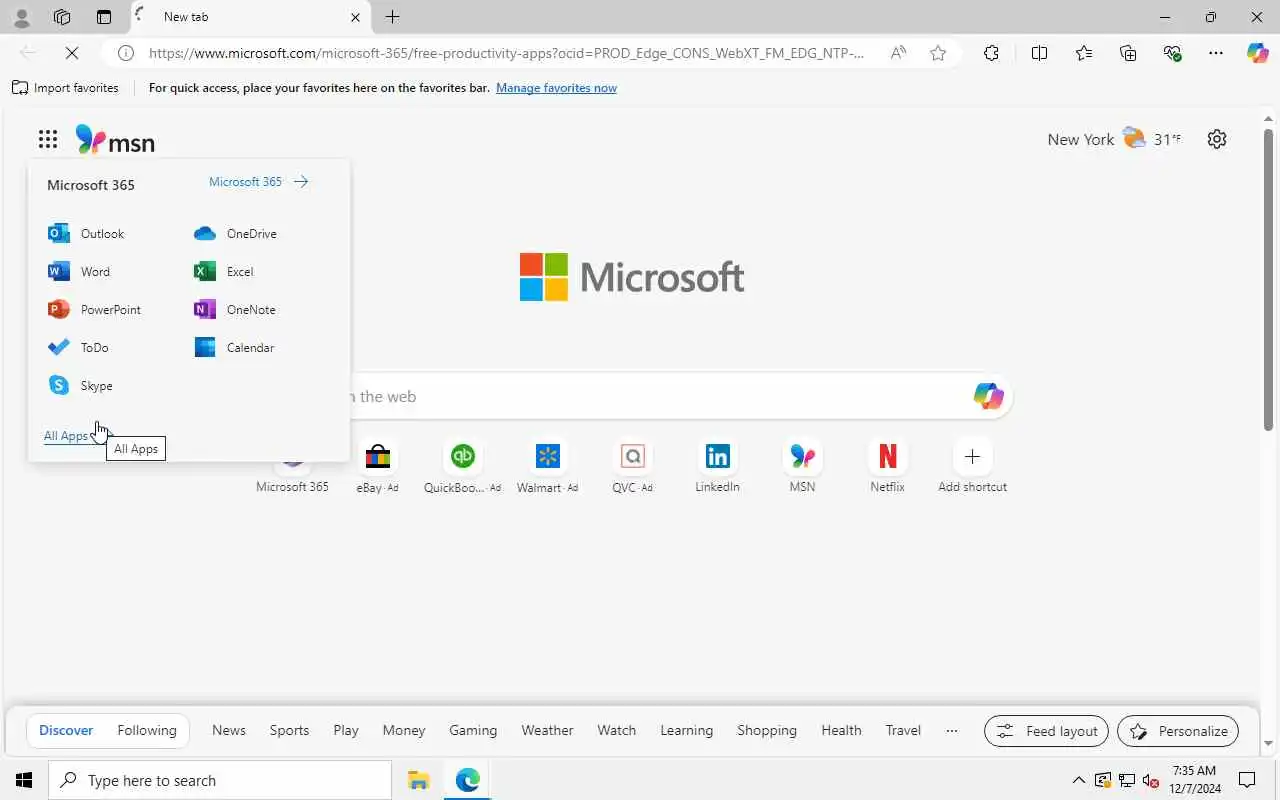Open the Sports feed tab

[289, 730]
